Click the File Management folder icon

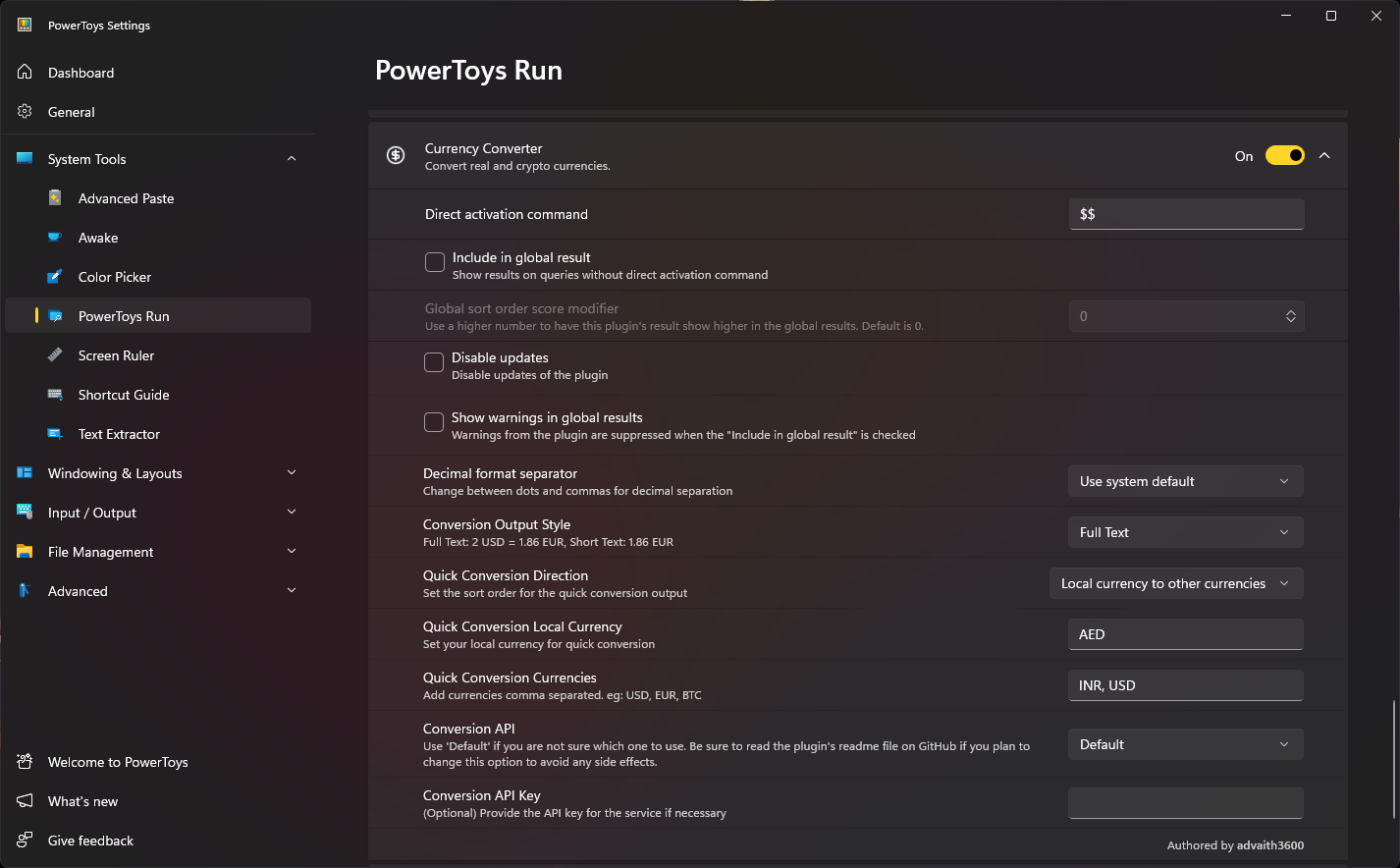pos(25,551)
